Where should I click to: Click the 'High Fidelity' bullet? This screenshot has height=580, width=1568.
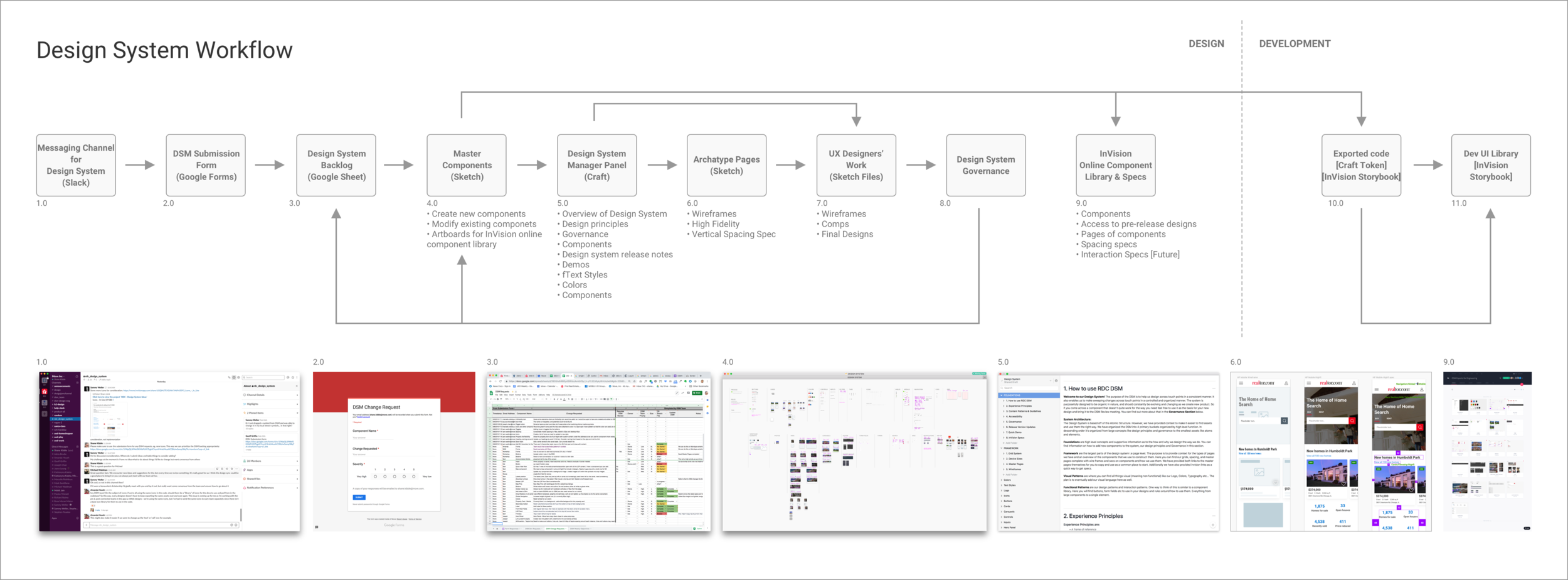point(713,224)
